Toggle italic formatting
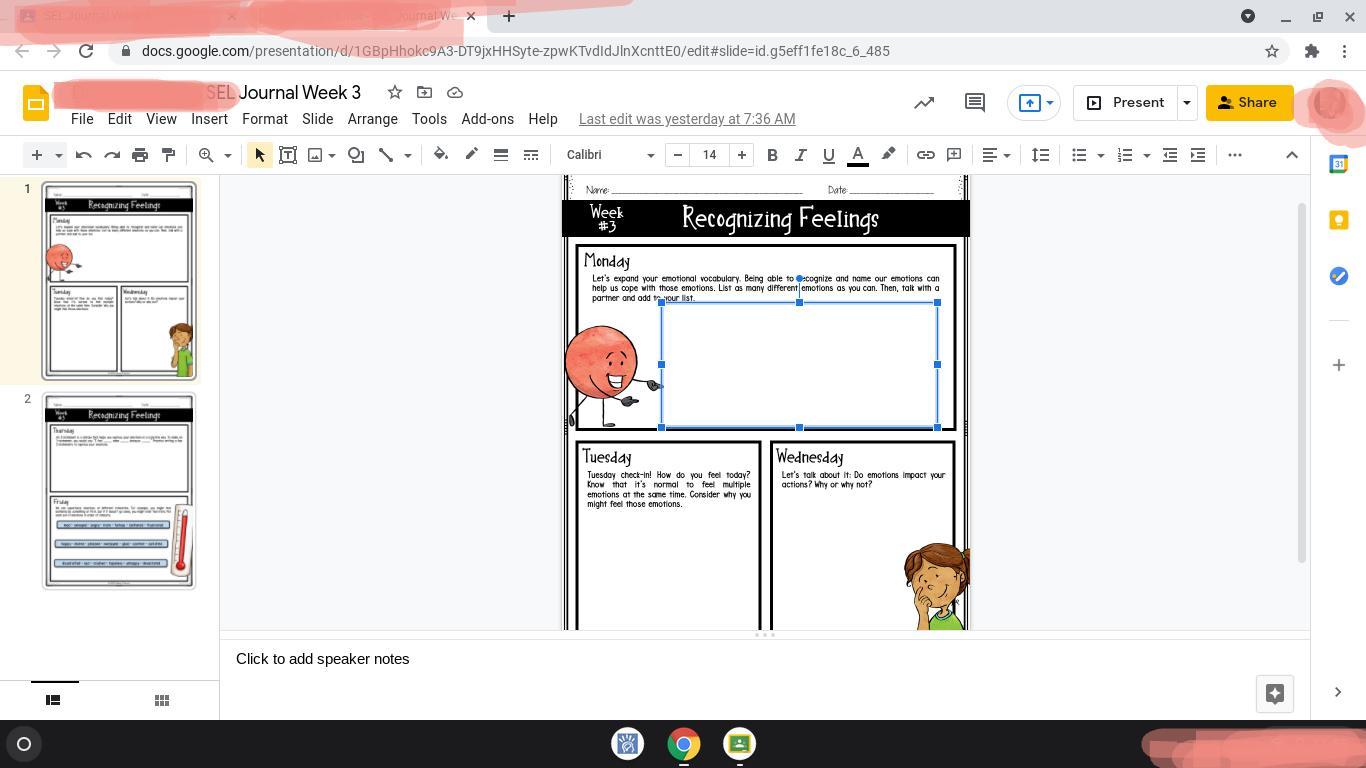The height and width of the screenshot is (768, 1366). coord(800,155)
